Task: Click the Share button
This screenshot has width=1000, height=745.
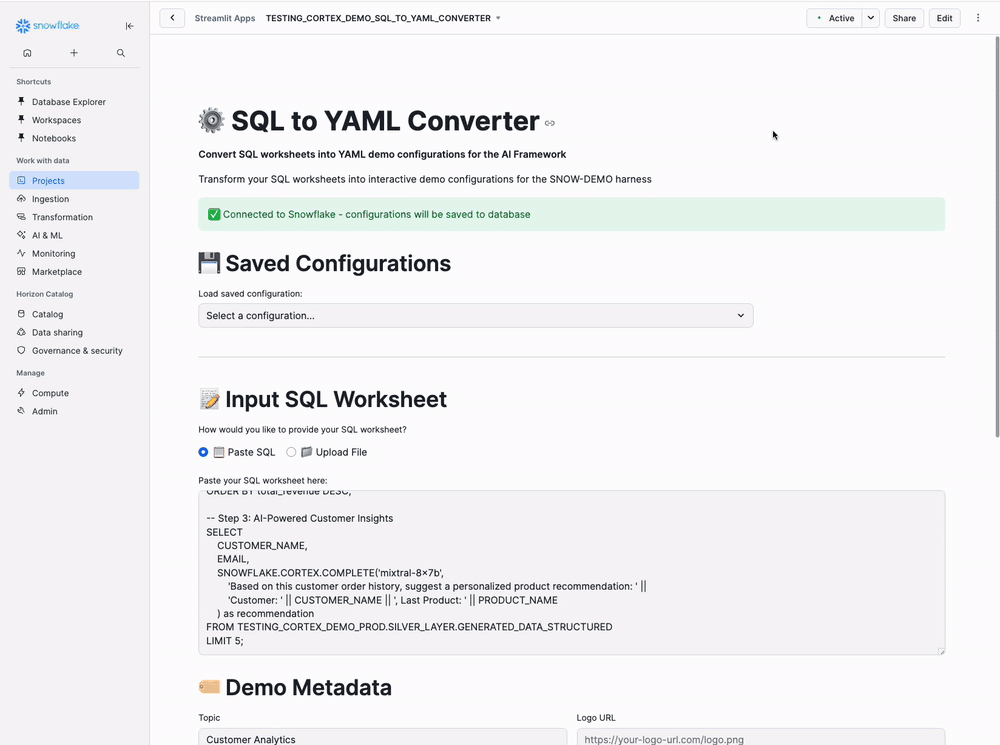Action: pos(904,17)
